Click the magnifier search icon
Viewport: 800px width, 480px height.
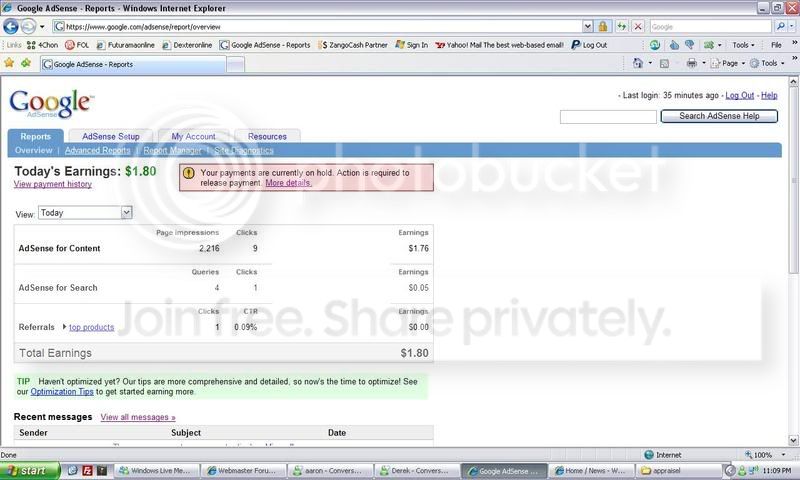pos(781,26)
